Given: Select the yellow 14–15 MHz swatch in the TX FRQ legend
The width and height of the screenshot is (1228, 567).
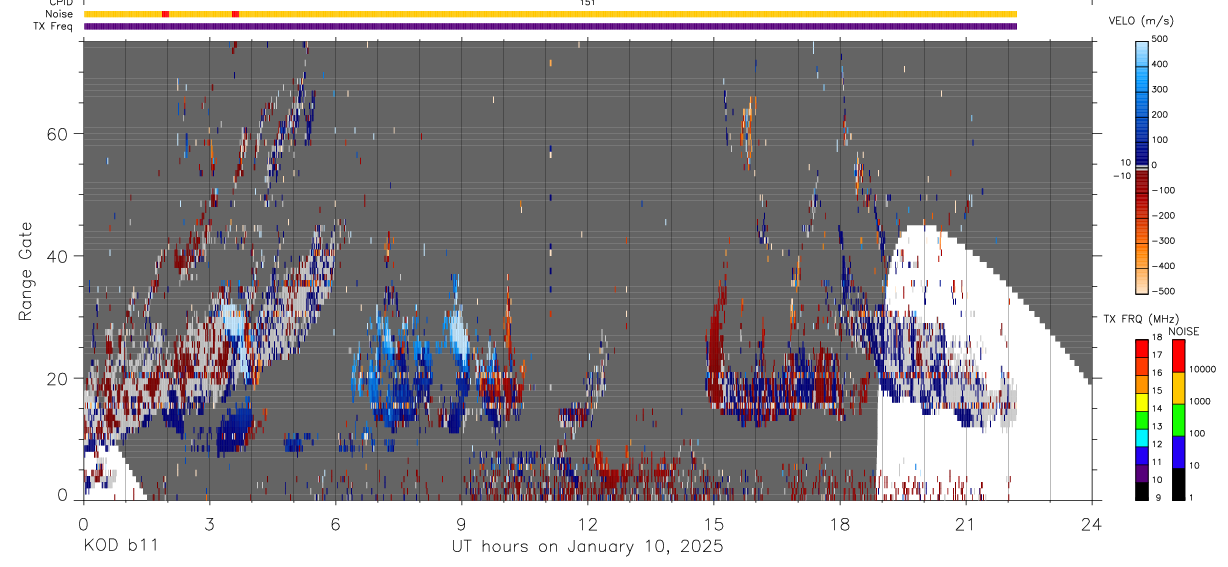Looking at the screenshot, I should [1141, 401].
